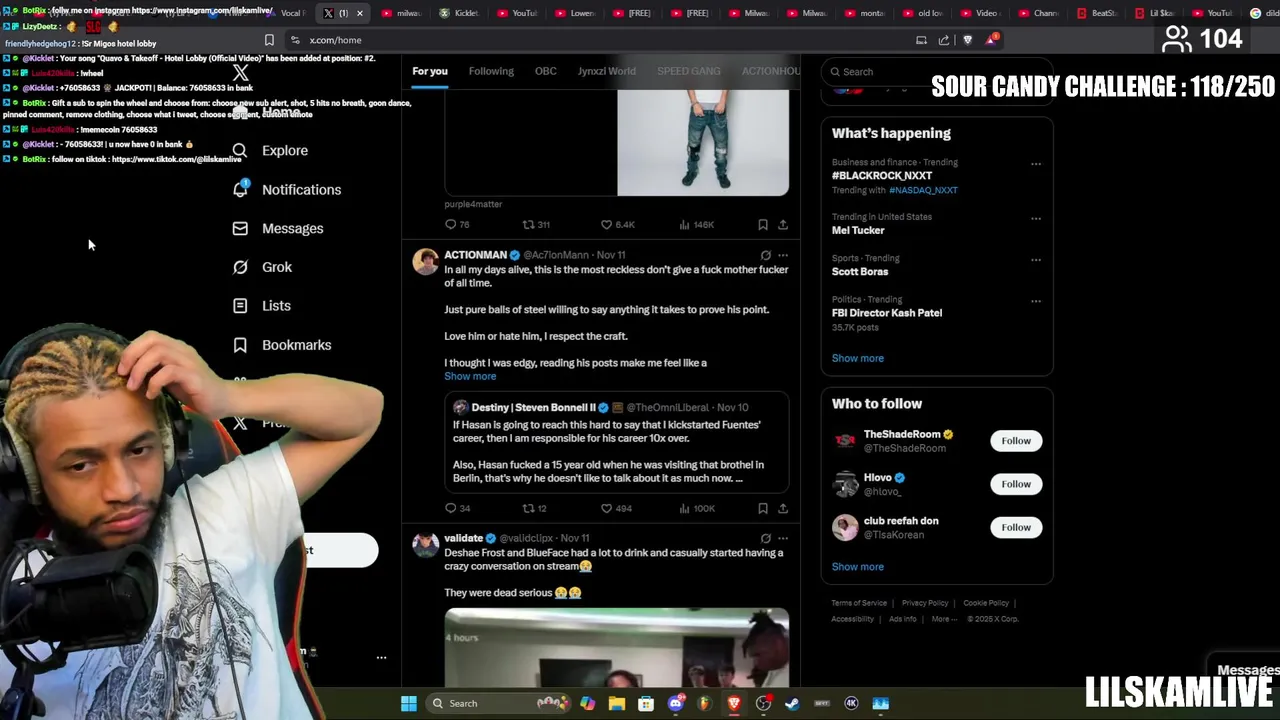
Task: Open options for FBI Director Kash Patel trend
Action: (1036, 301)
